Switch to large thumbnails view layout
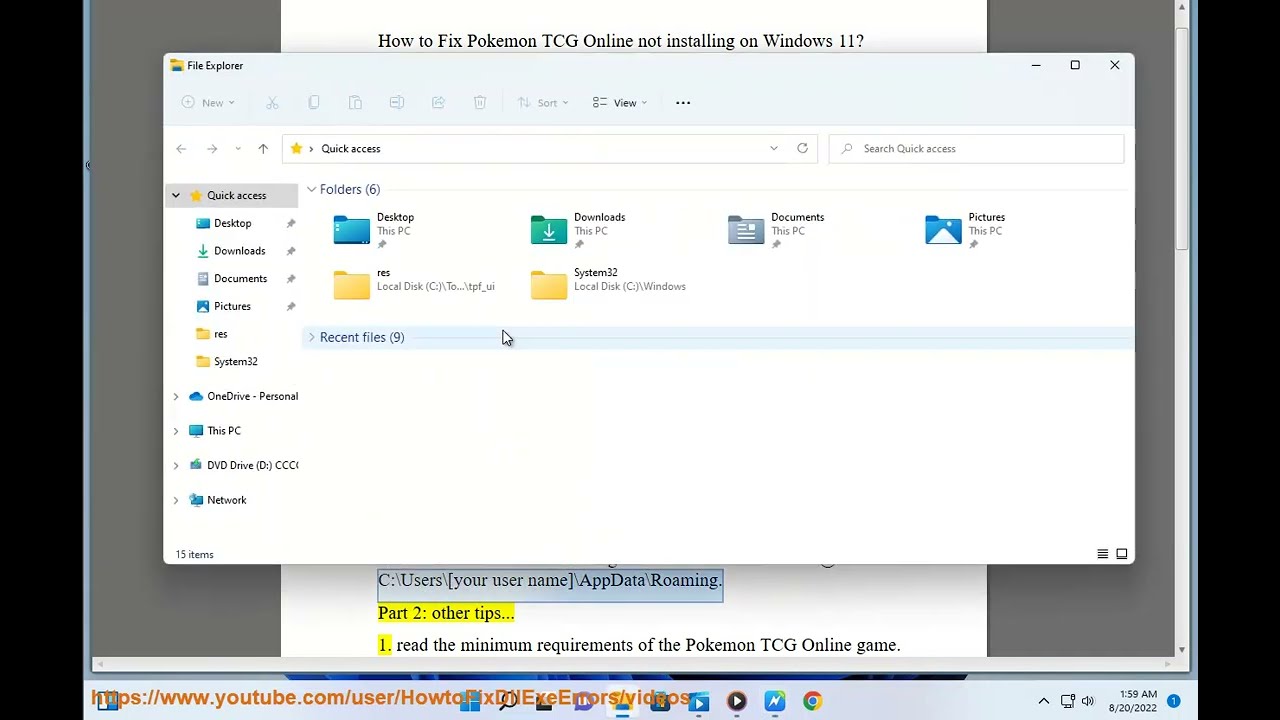Viewport: 1280px width, 720px height. [x=1122, y=554]
